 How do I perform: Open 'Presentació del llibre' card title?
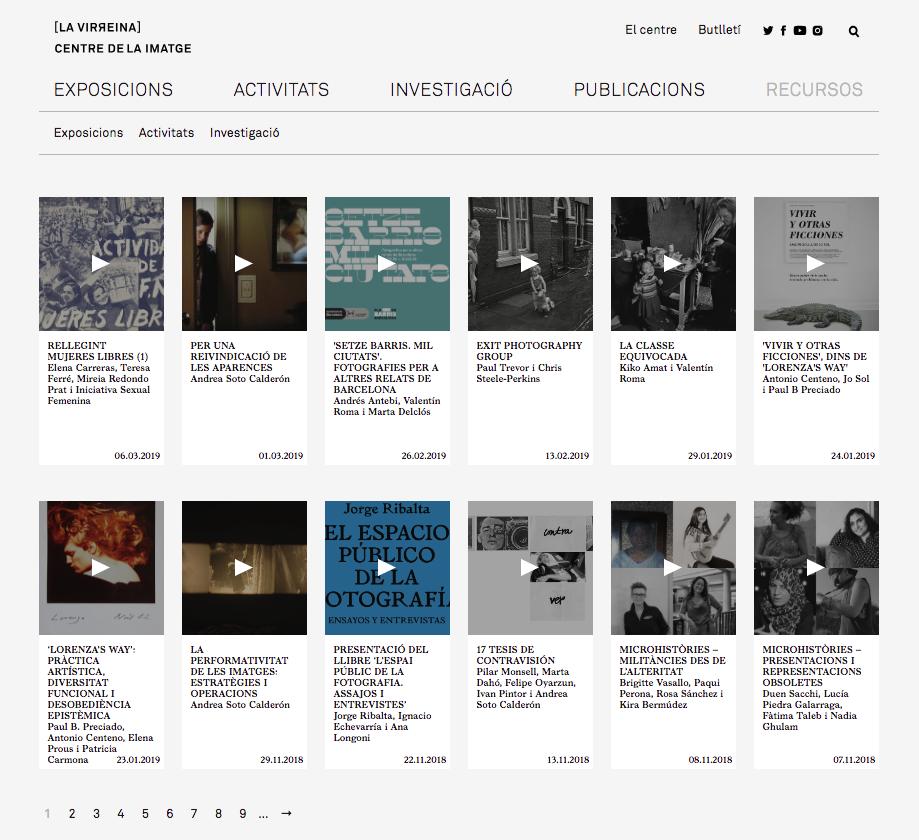(381, 677)
